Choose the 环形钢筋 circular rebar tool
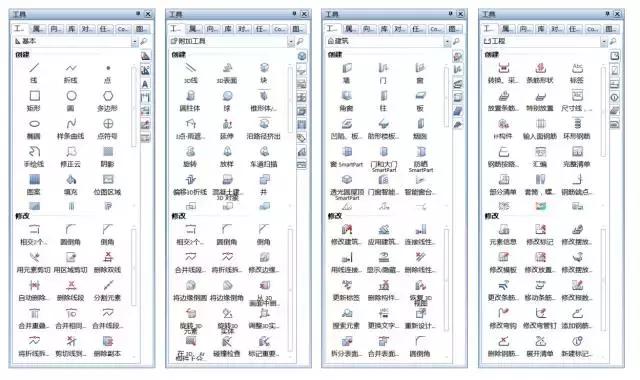This screenshot has height=380, width=640. coord(577,129)
